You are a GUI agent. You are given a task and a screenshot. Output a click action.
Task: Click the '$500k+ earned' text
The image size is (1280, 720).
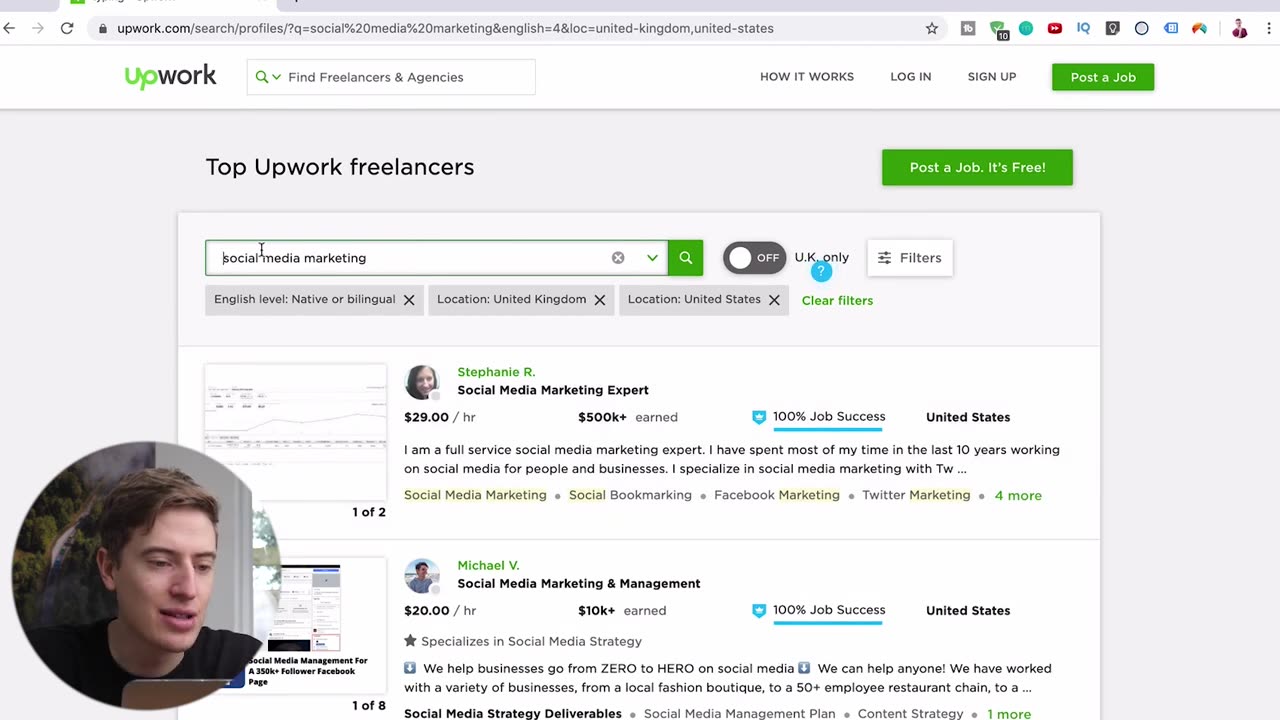coord(628,417)
